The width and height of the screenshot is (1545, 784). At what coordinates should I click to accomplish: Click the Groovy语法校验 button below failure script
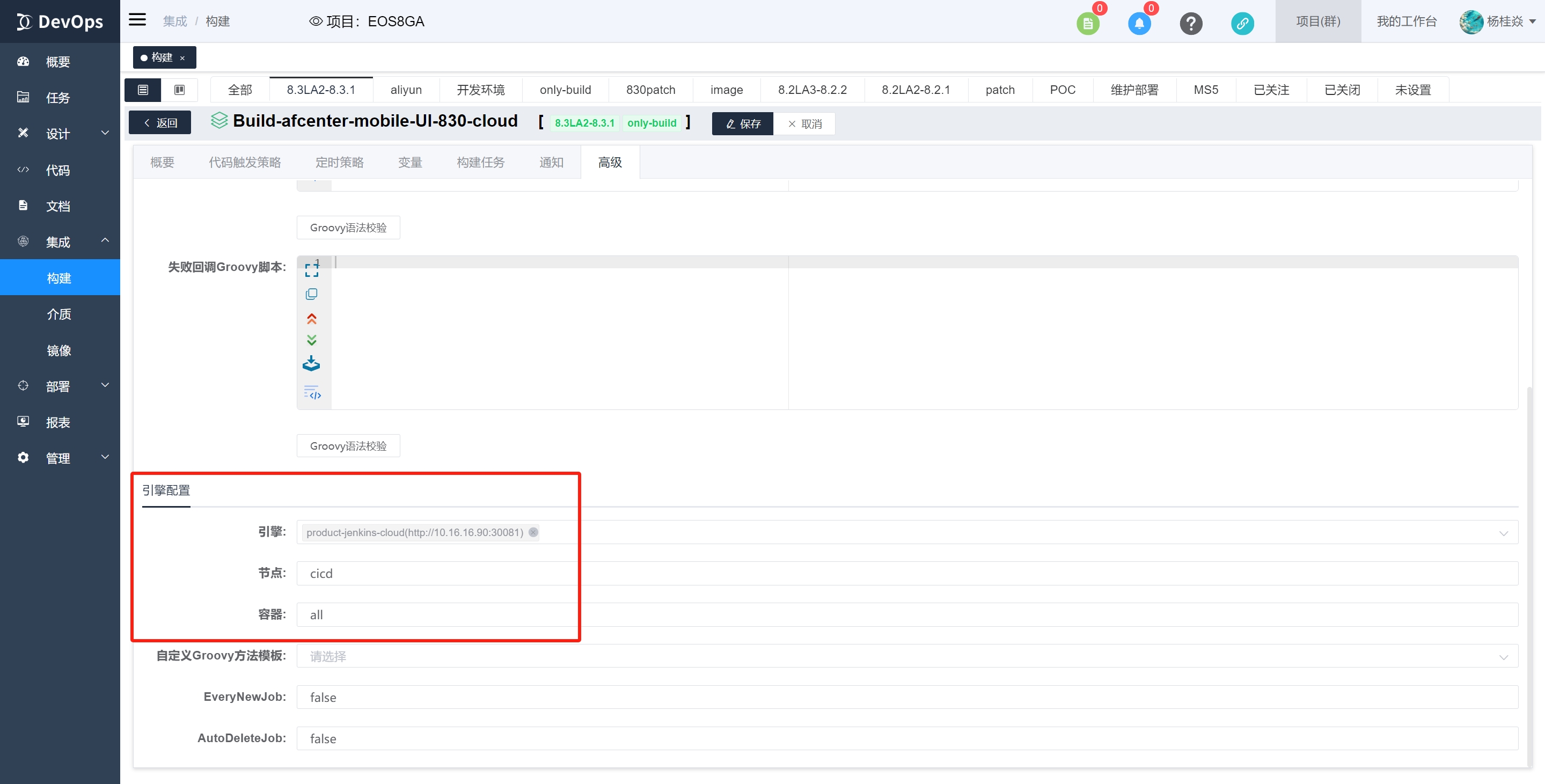click(x=348, y=446)
